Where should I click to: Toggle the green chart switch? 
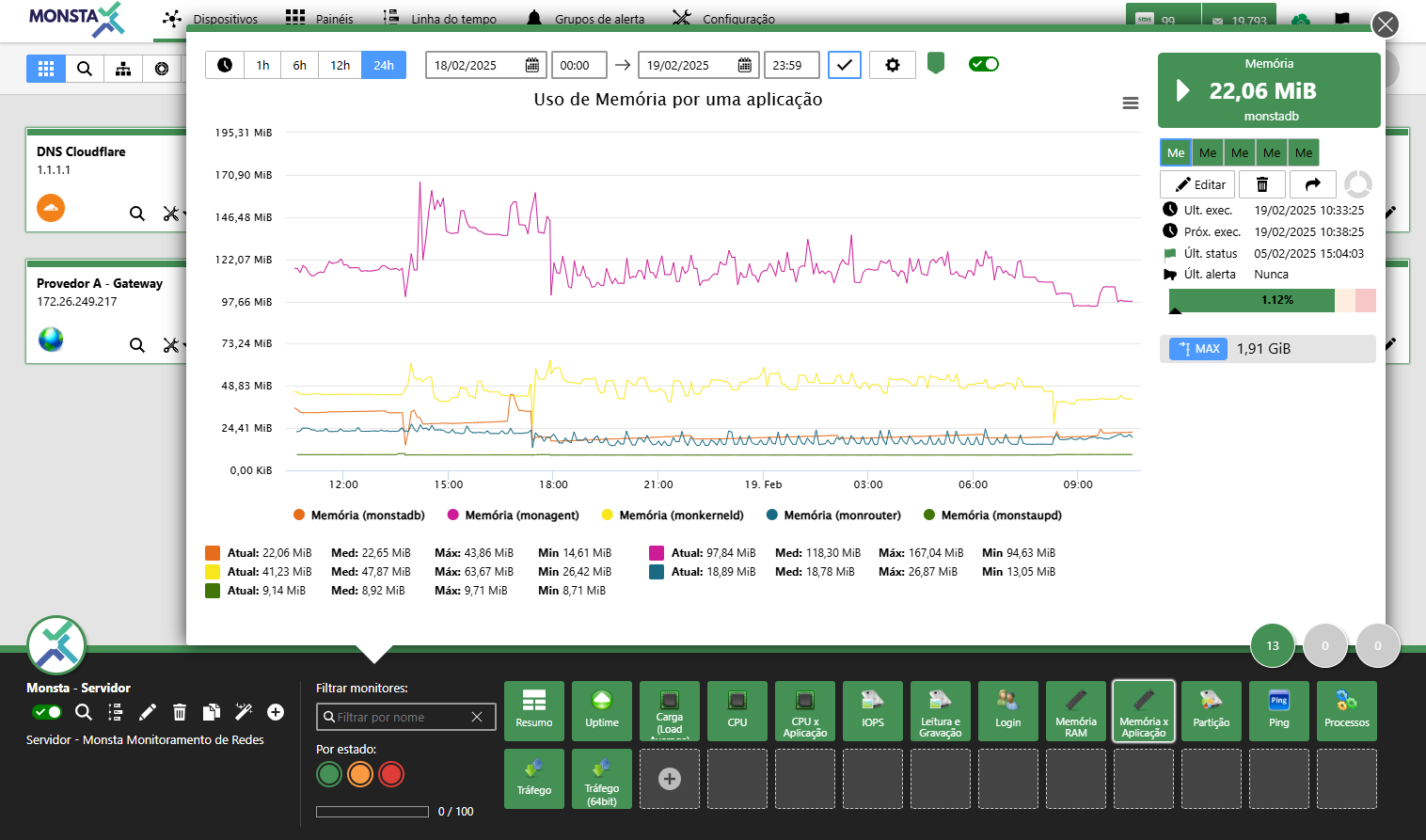[x=984, y=64]
